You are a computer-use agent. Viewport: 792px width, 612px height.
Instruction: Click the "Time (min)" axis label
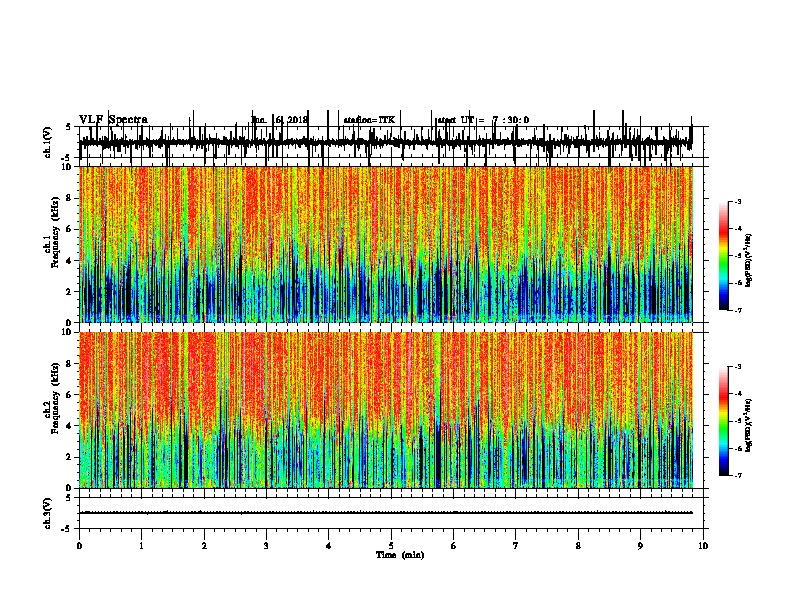coord(400,555)
